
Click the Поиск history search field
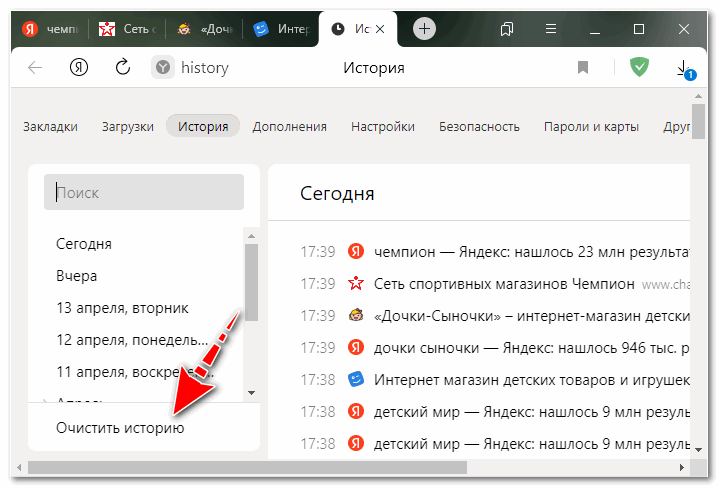[144, 192]
